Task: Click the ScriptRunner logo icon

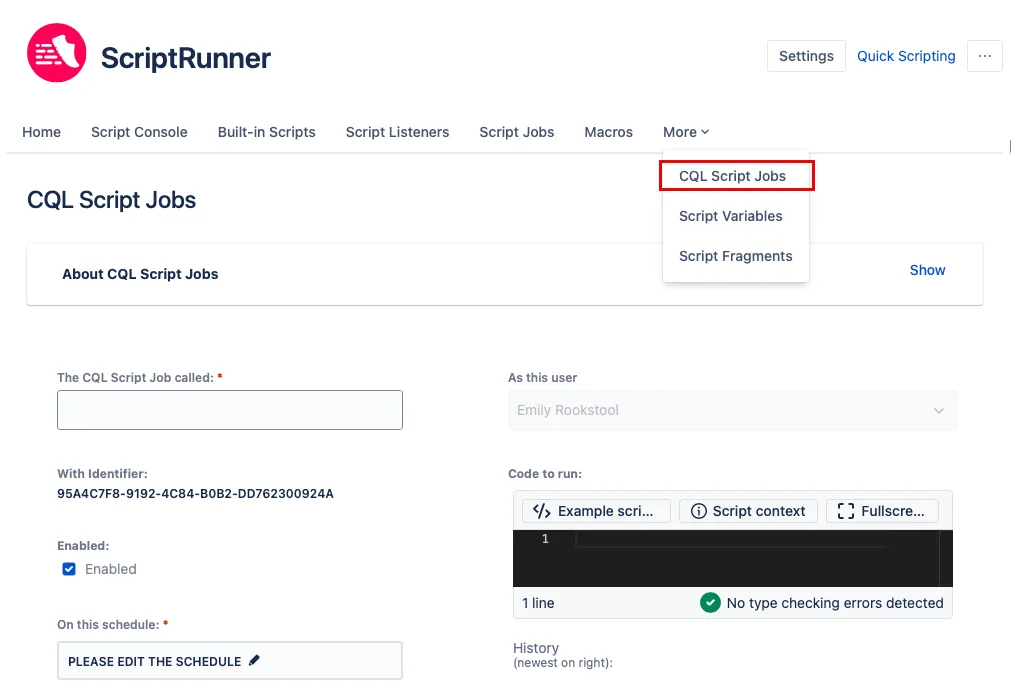Action: 57,53
